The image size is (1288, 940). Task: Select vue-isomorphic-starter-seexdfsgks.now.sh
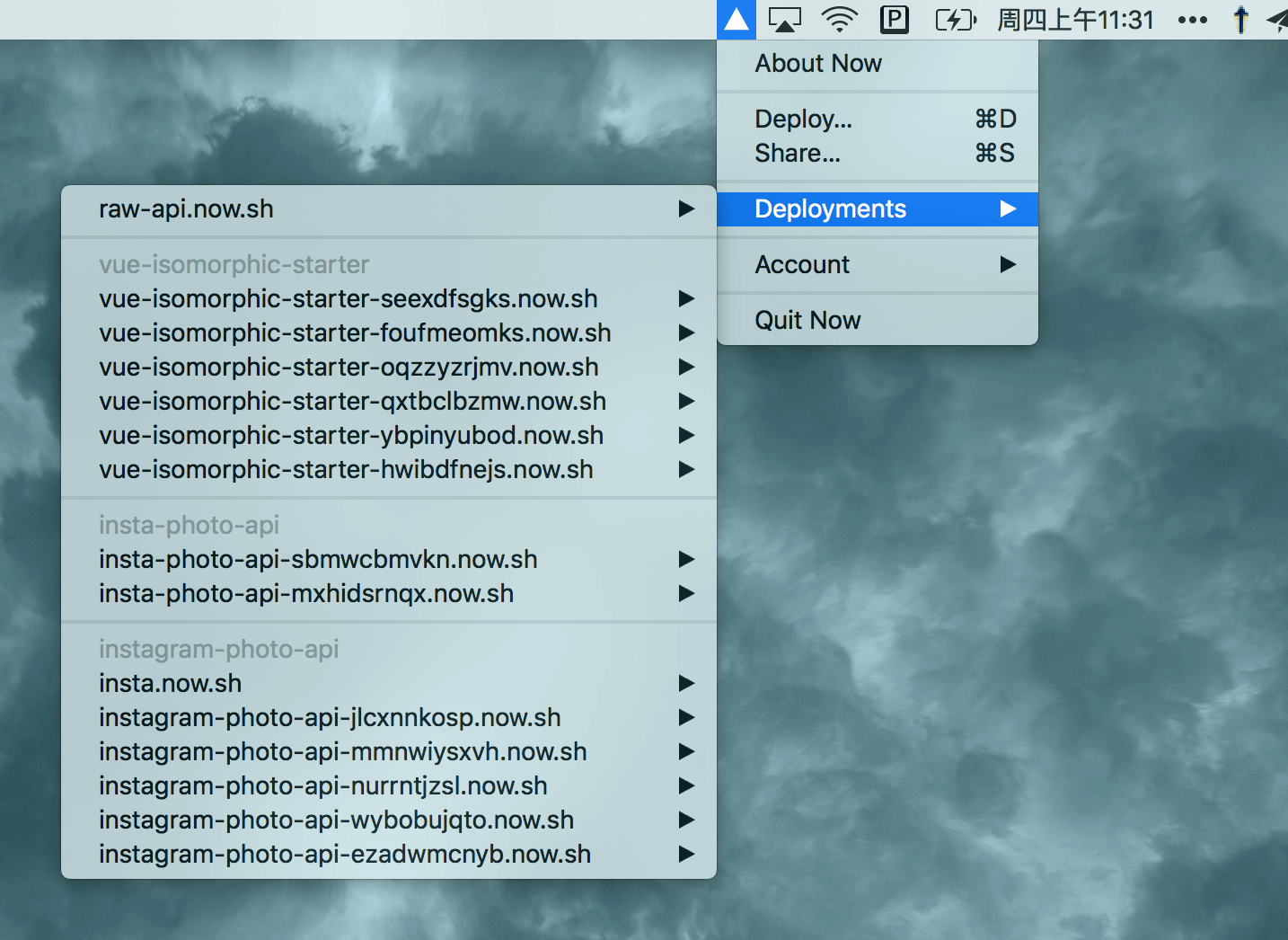click(x=389, y=299)
